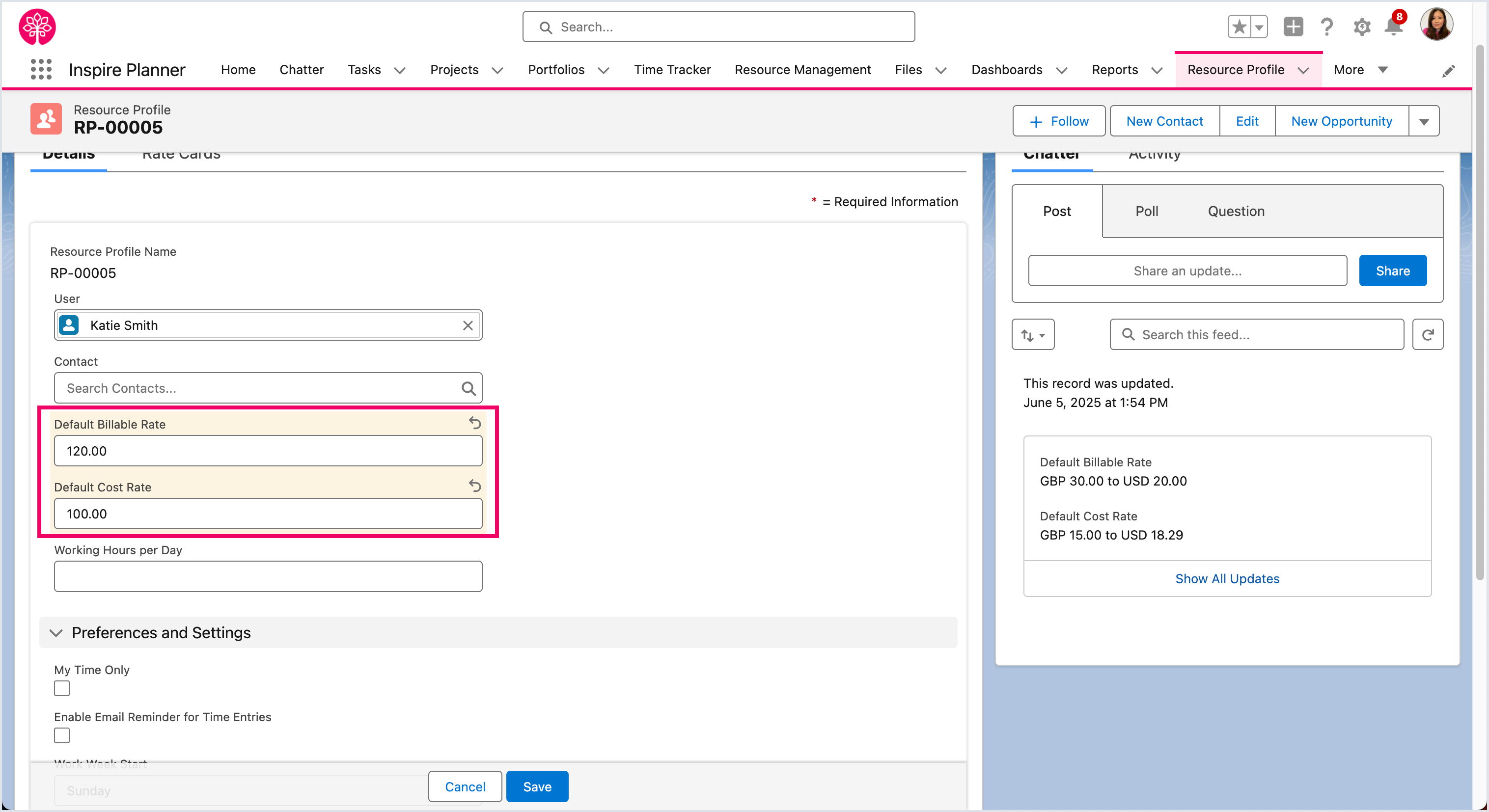Screen dimensions: 1489x812
Task: Expand the Dashboards nav dropdown chevron
Action: pyautogui.click(x=1061, y=71)
